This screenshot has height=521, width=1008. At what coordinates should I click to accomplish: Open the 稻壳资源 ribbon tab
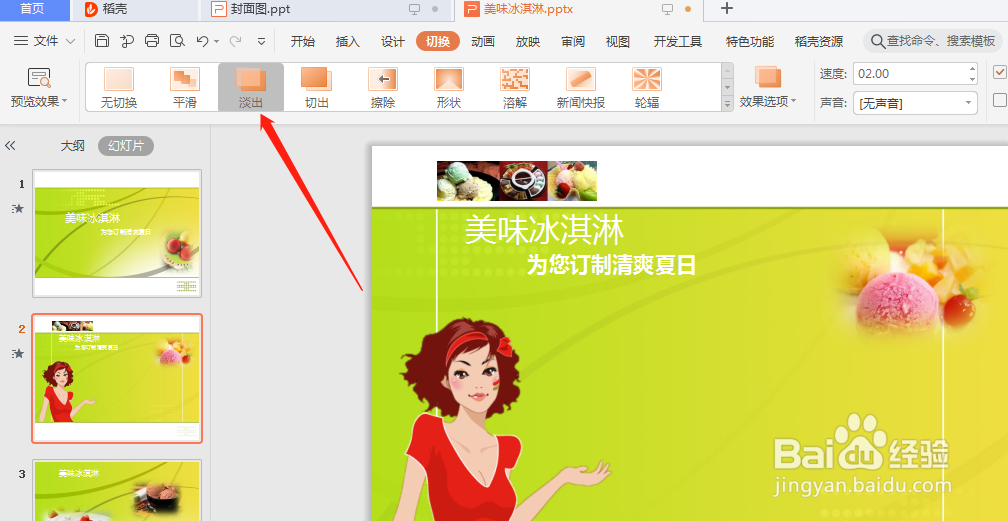coord(819,41)
